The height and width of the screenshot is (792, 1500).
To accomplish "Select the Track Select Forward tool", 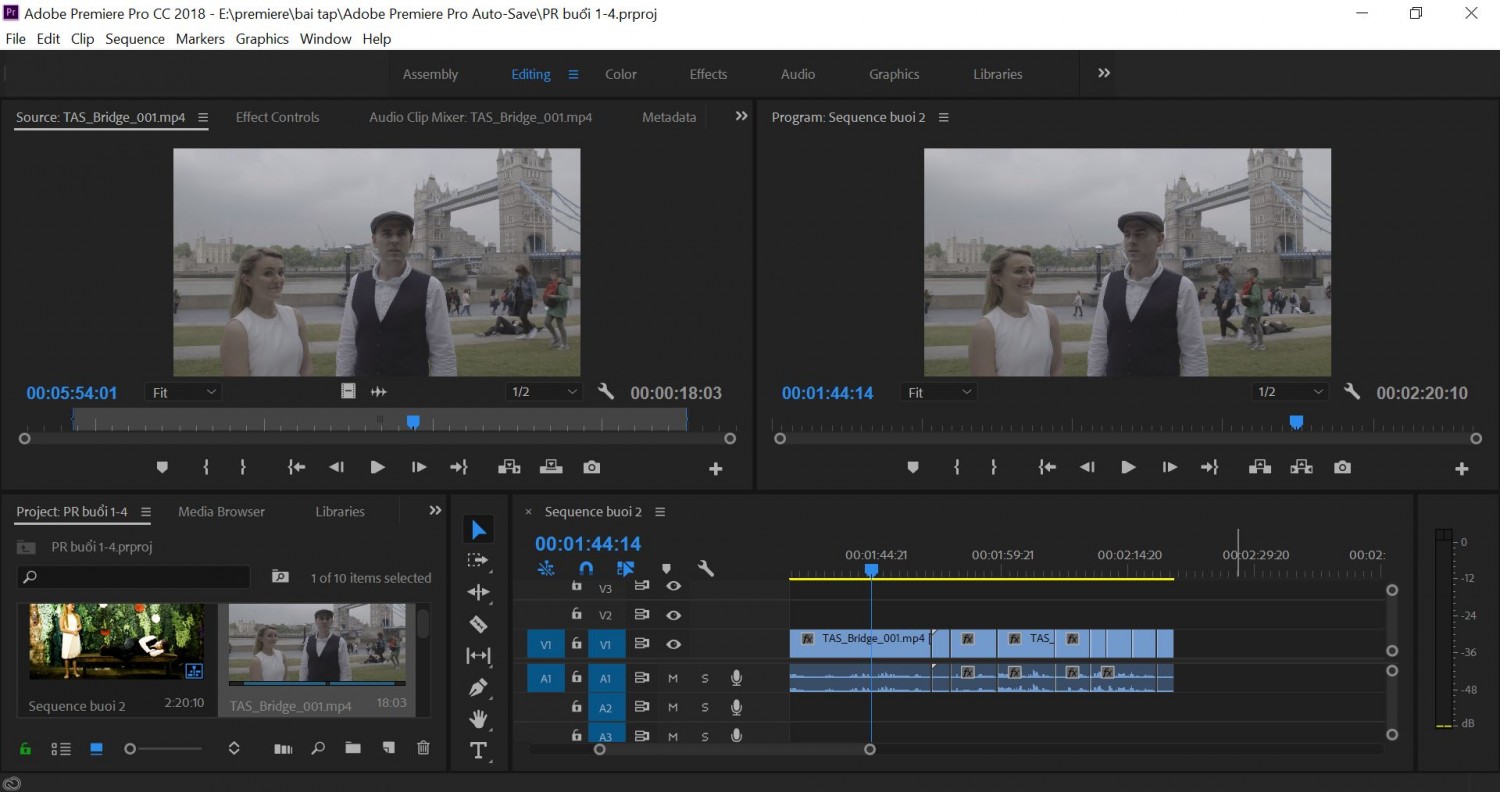I will click(x=478, y=560).
